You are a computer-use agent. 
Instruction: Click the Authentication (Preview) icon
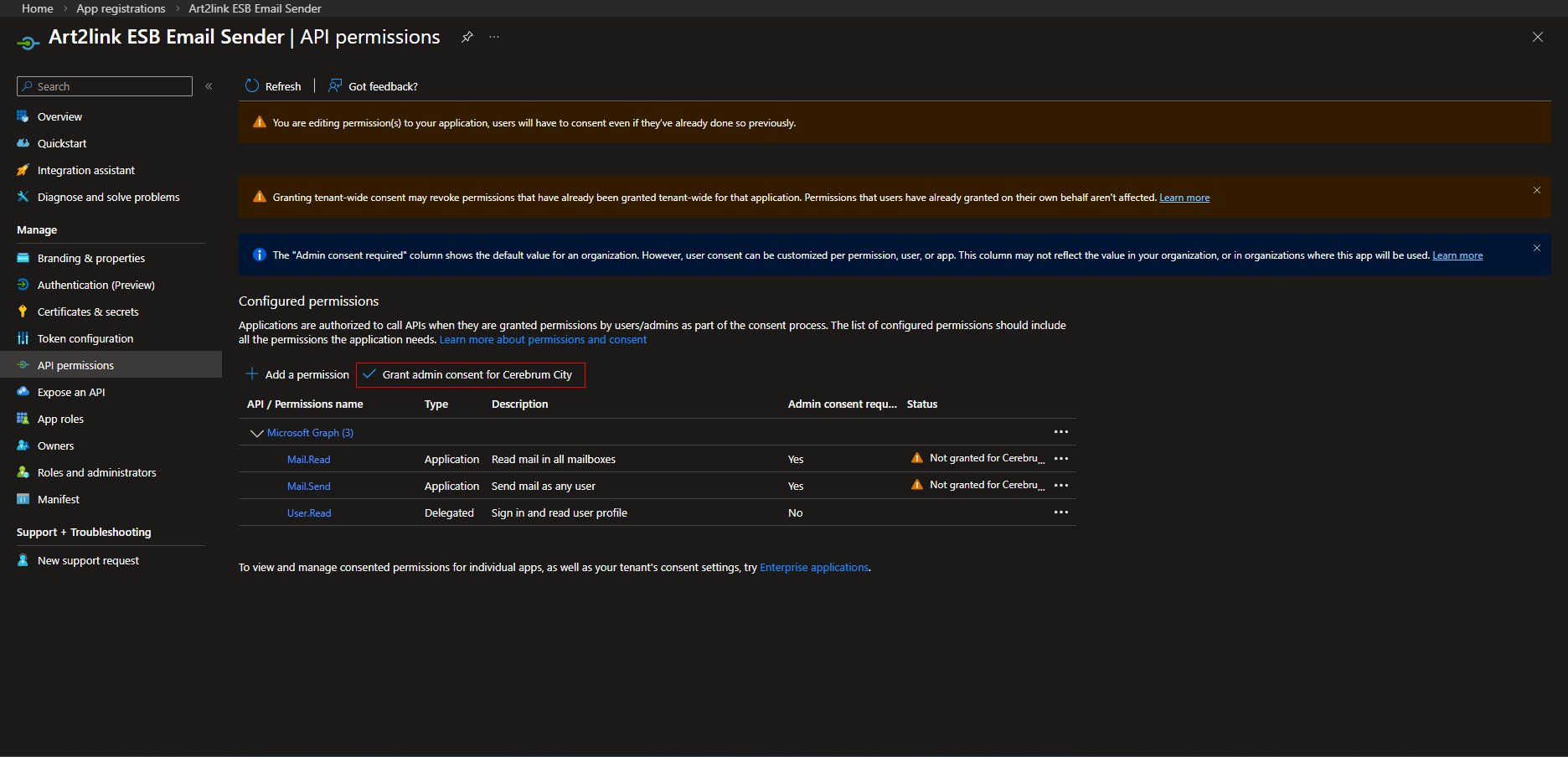point(23,285)
